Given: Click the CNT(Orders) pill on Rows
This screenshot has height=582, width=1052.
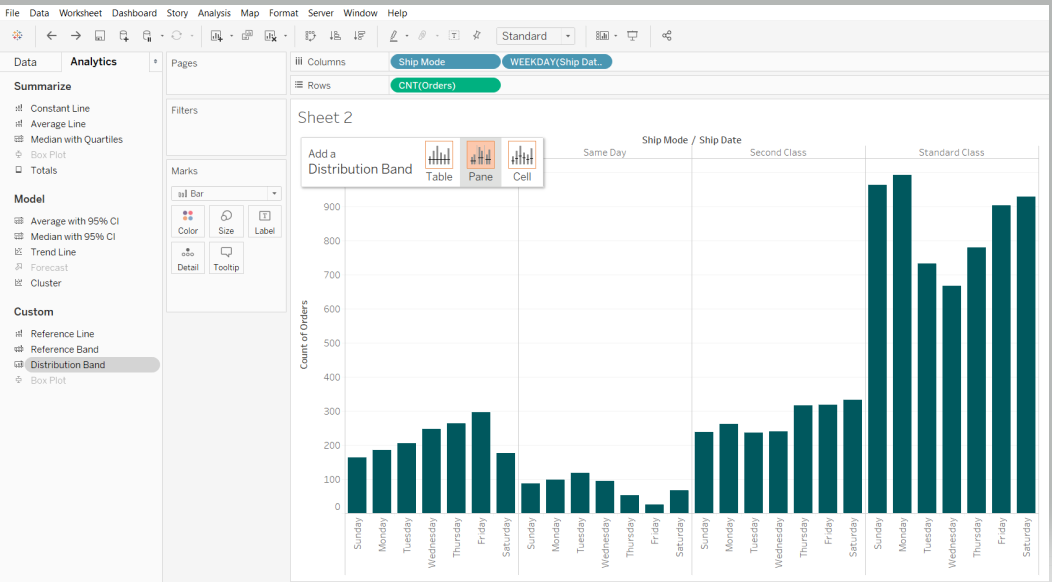Looking at the screenshot, I should coord(445,85).
